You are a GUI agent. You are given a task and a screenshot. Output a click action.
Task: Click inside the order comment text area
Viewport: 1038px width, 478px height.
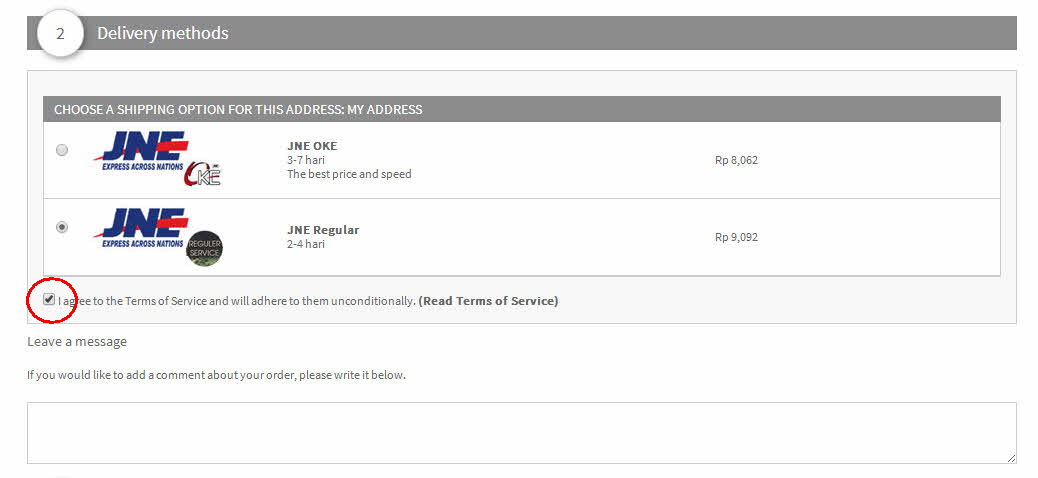(x=522, y=433)
